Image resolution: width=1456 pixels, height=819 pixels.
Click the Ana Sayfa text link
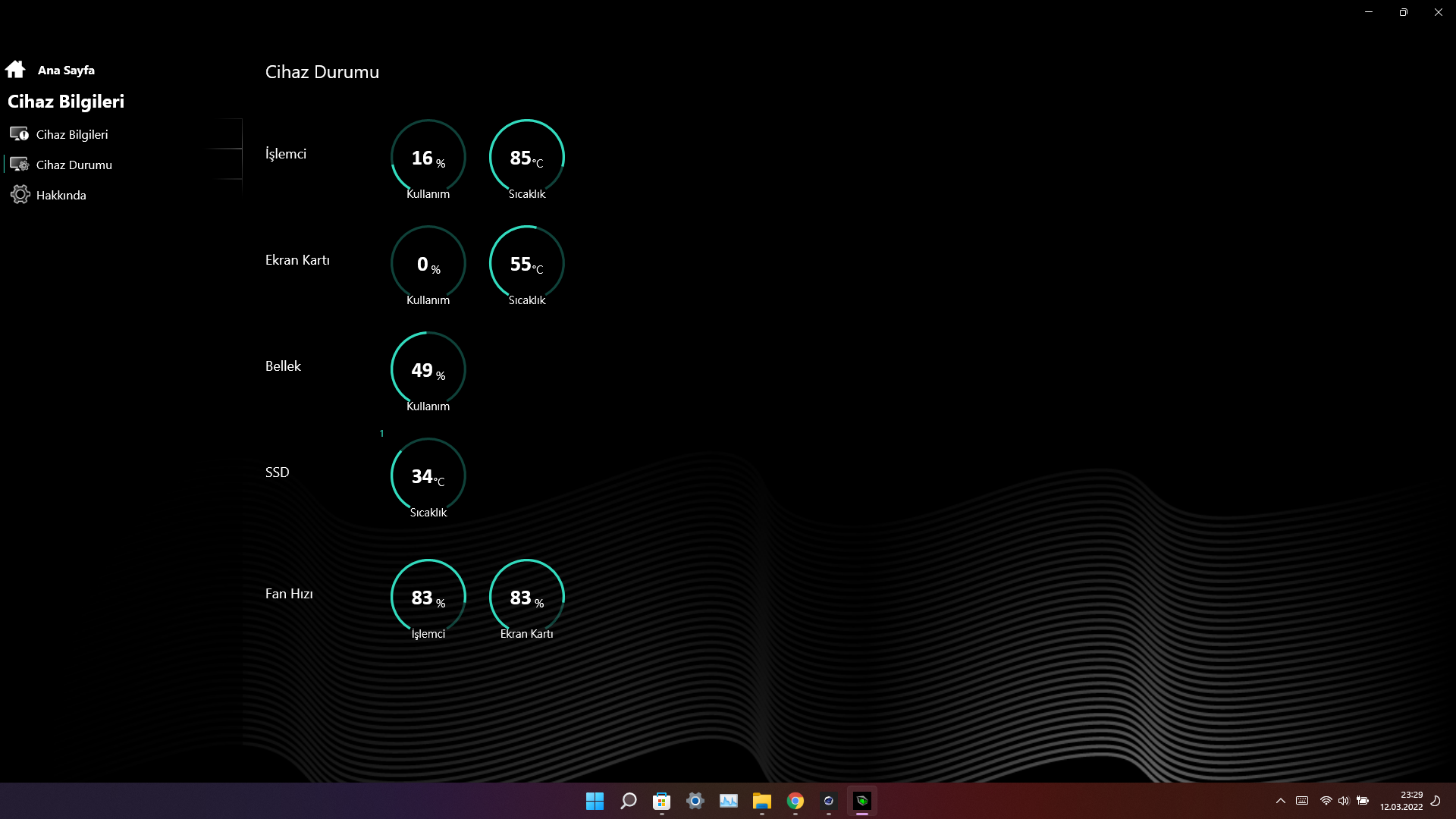pos(66,70)
